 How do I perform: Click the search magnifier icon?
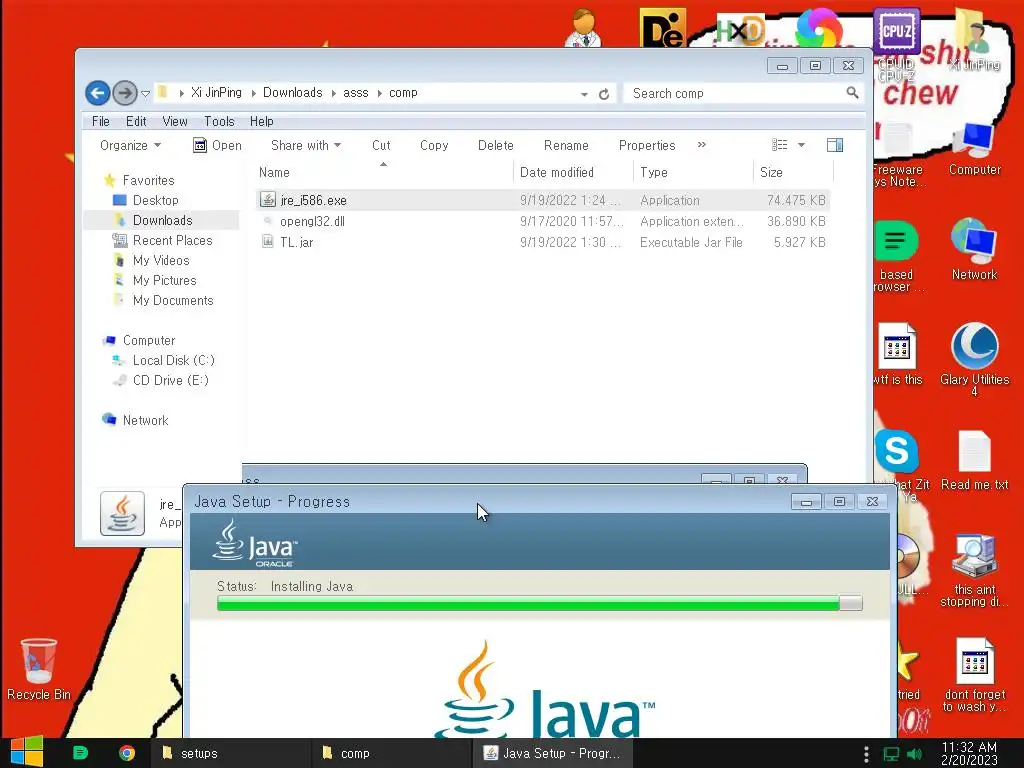tap(852, 93)
